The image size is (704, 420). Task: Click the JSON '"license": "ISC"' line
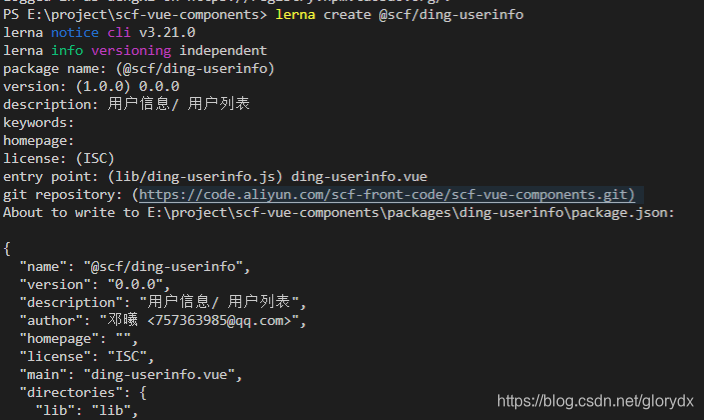pyautogui.click(x=87, y=357)
